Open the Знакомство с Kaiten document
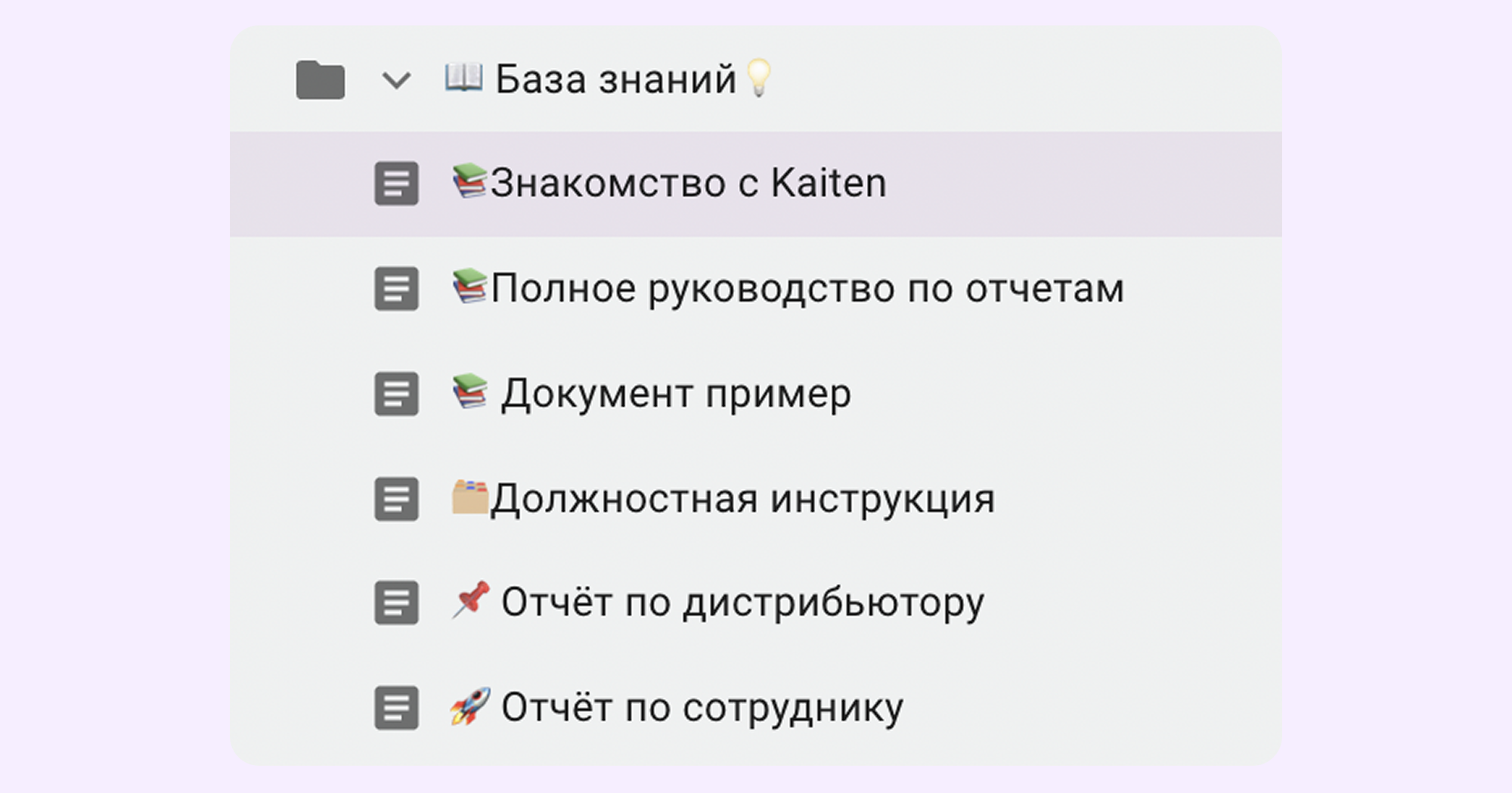 tap(688, 181)
